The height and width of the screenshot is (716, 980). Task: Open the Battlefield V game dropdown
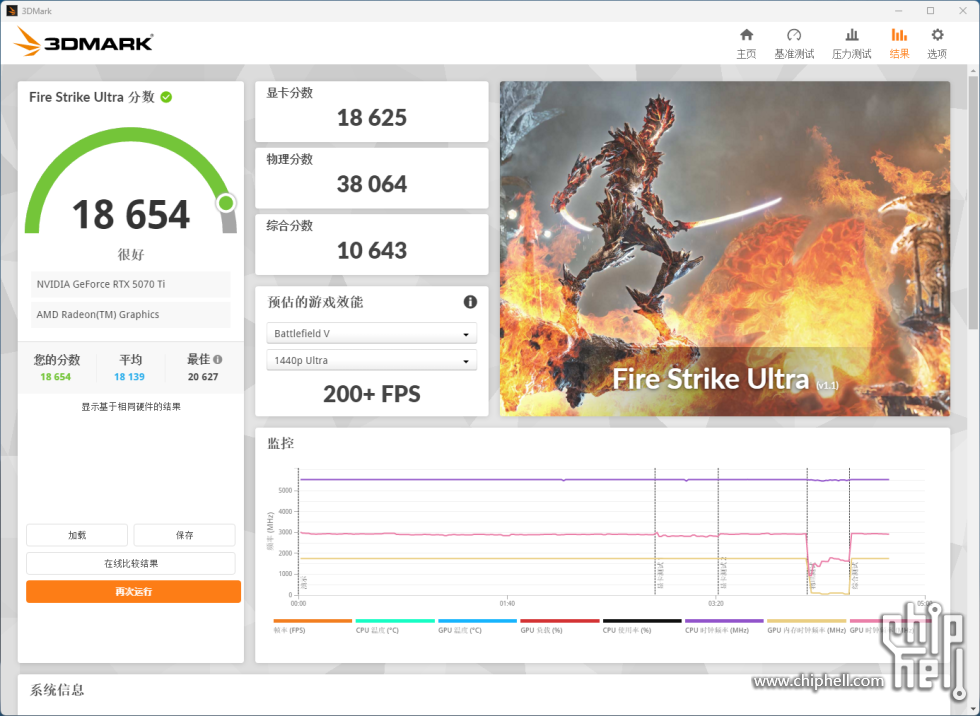371,333
